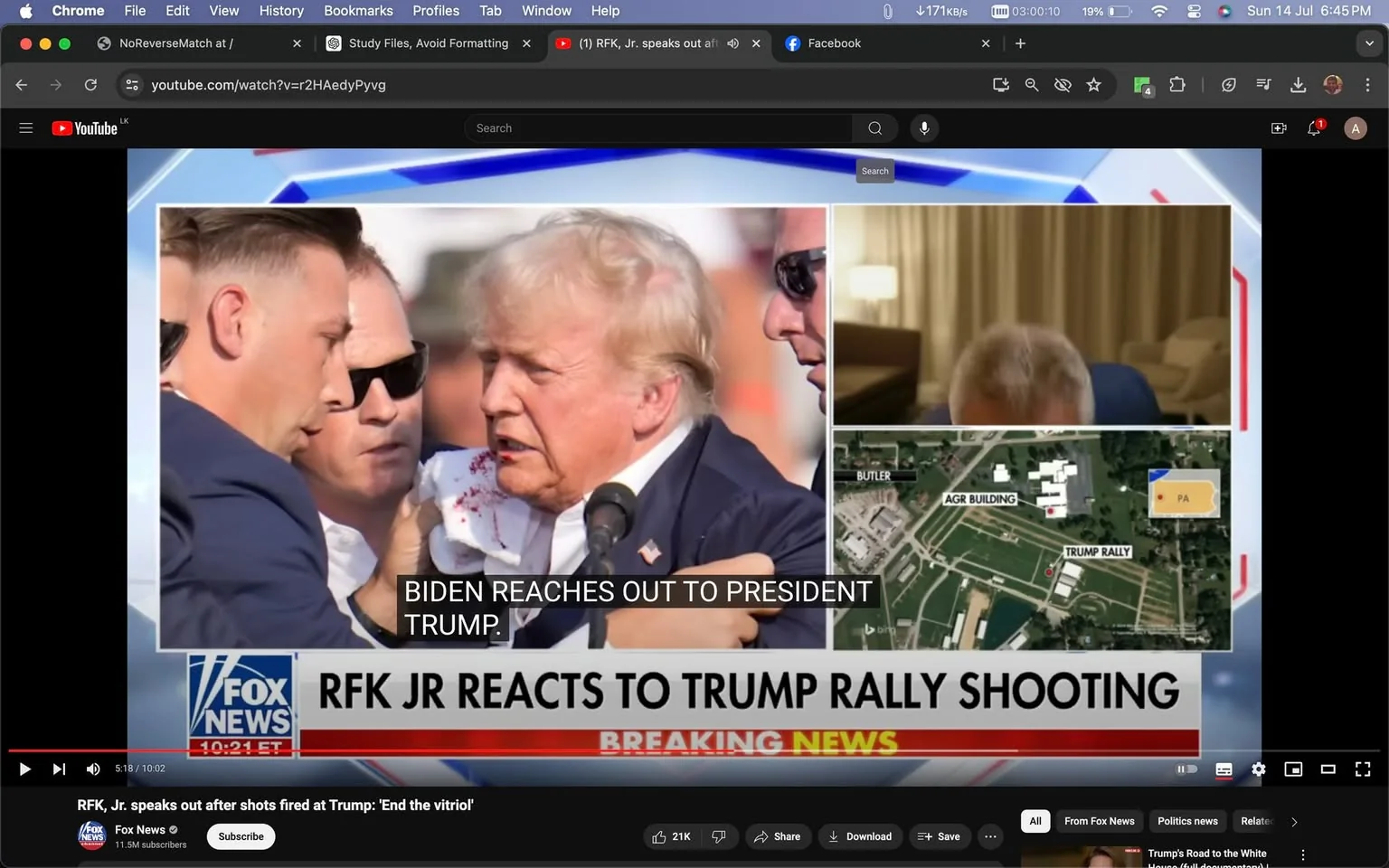Dislike this video
Image resolution: width=1389 pixels, height=868 pixels.
(x=720, y=836)
